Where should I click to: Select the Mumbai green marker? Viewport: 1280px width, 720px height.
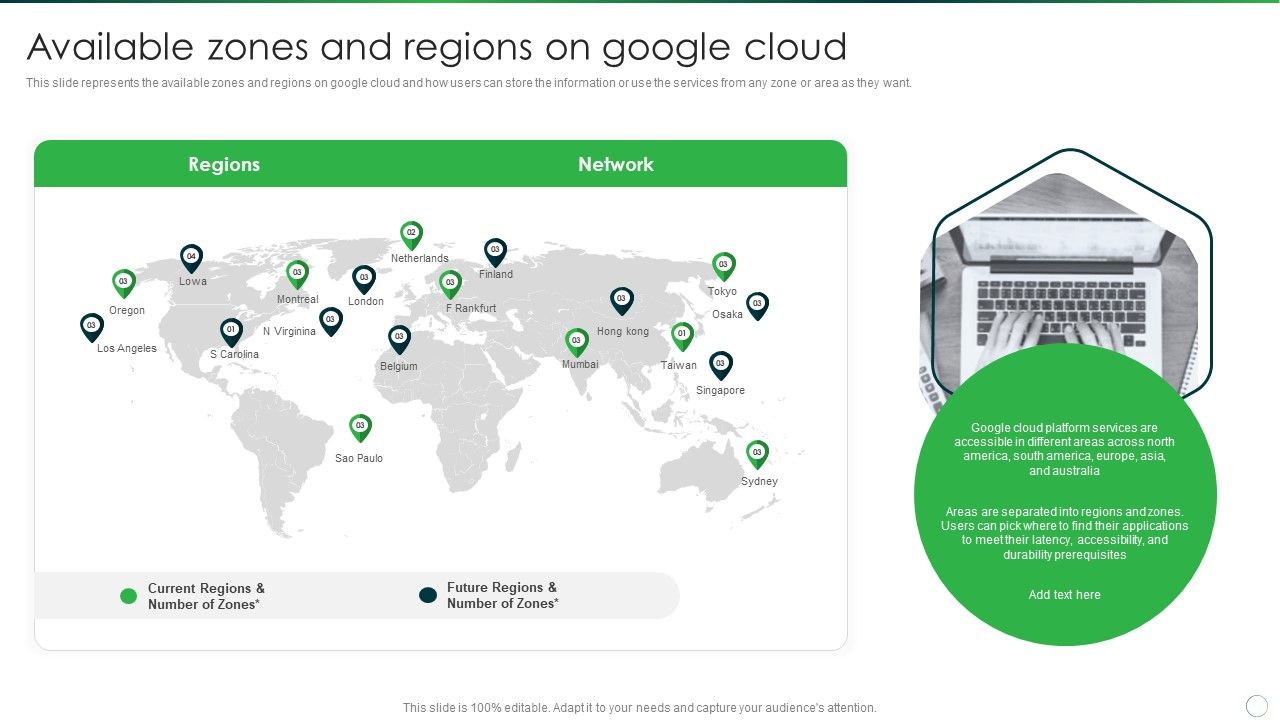click(577, 343)
